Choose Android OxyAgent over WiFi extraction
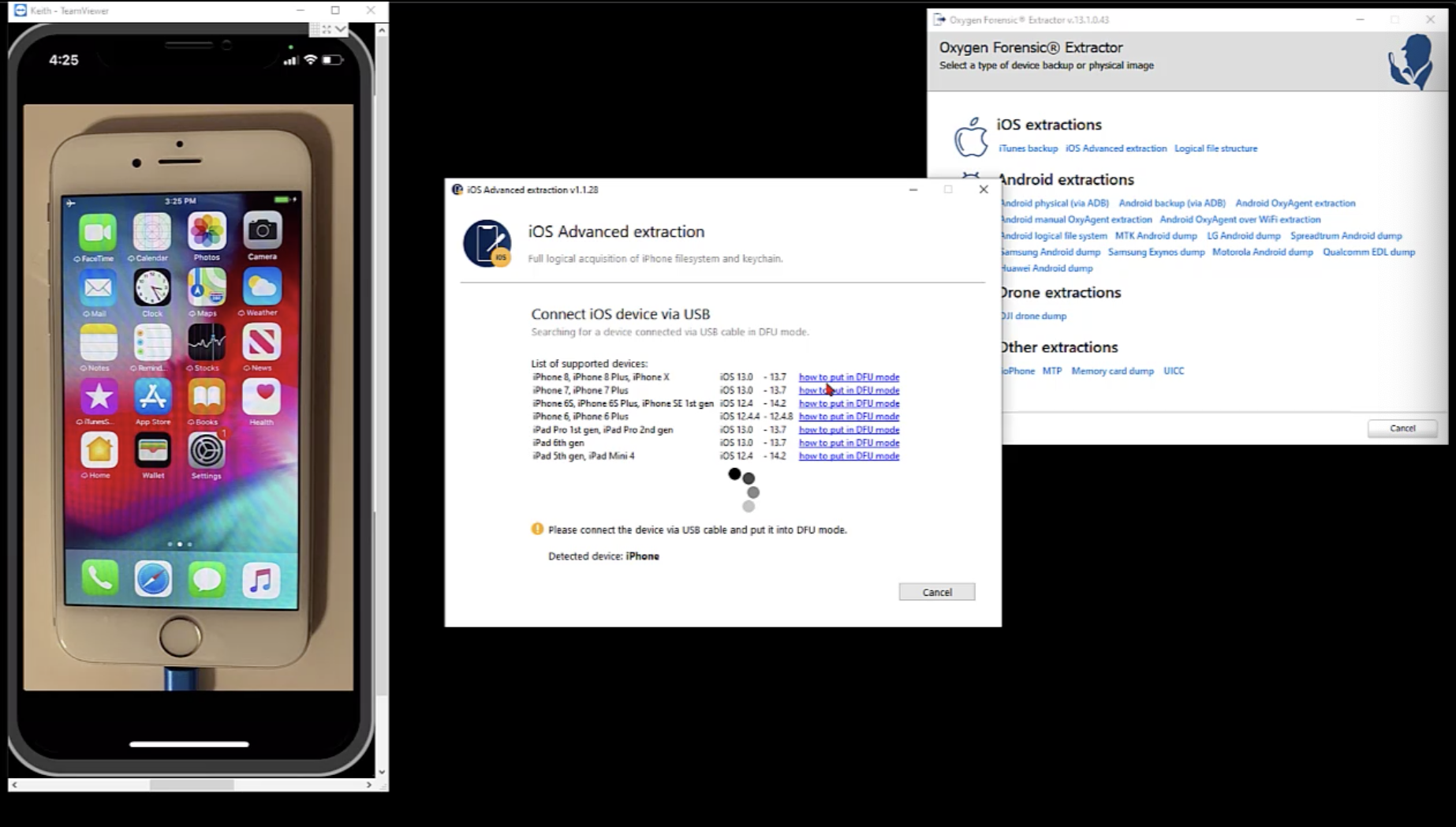1456x827 pixels. (1240, 219)
